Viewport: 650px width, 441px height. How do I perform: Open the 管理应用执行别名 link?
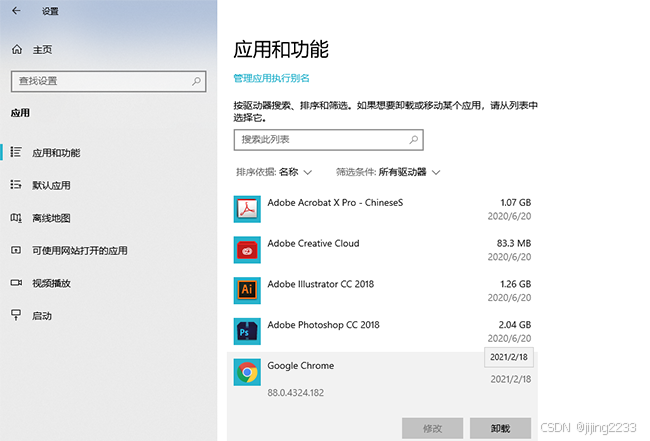click(272, 78)
